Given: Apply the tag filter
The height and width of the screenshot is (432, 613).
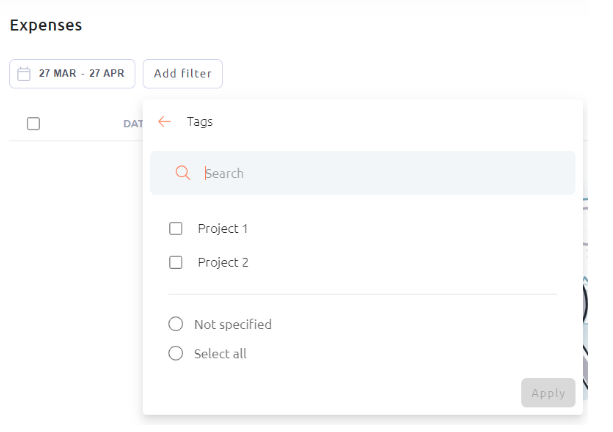Looking at the screenshot, I should click(548, 393).
